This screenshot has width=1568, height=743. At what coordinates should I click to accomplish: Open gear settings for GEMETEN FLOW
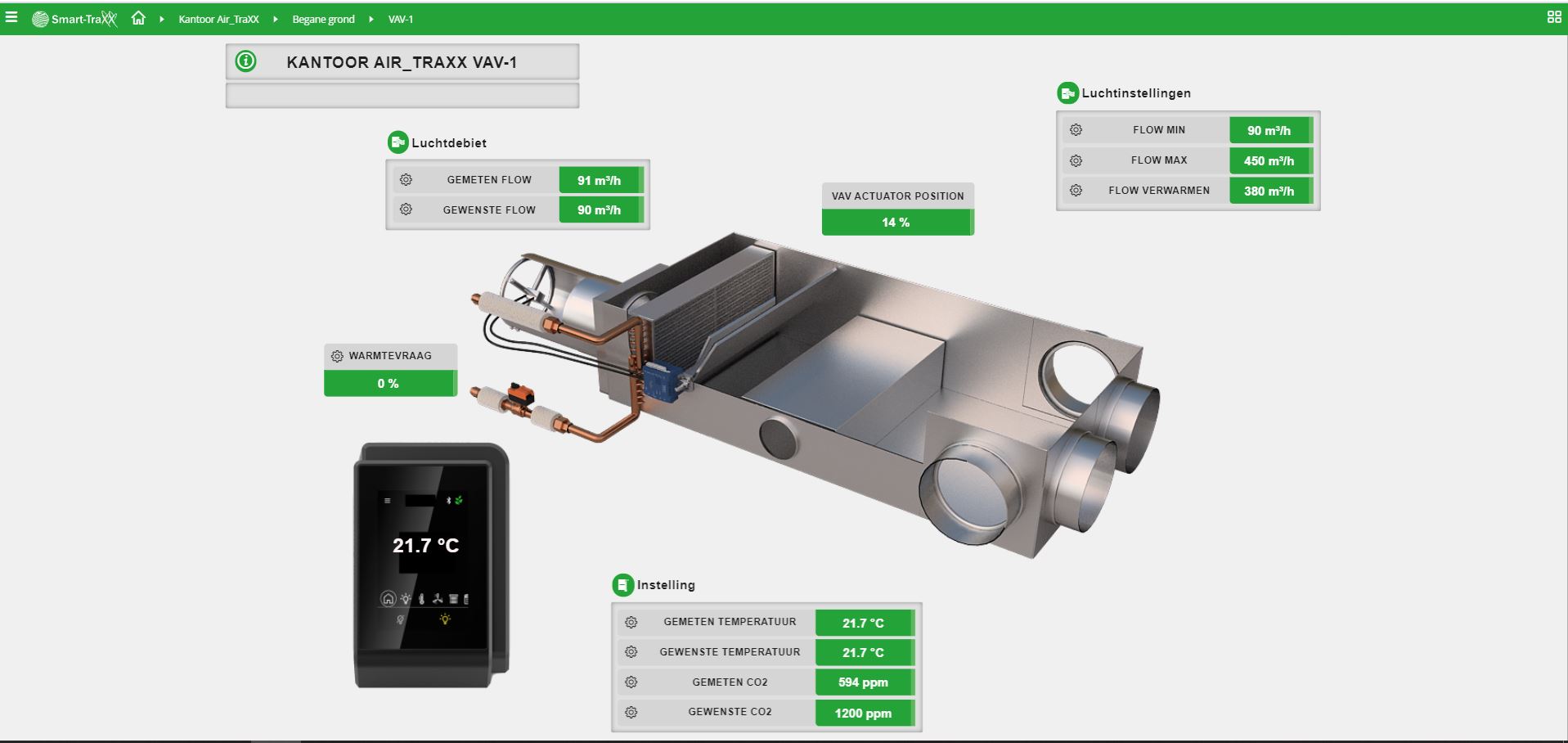(x=406, y=180)
